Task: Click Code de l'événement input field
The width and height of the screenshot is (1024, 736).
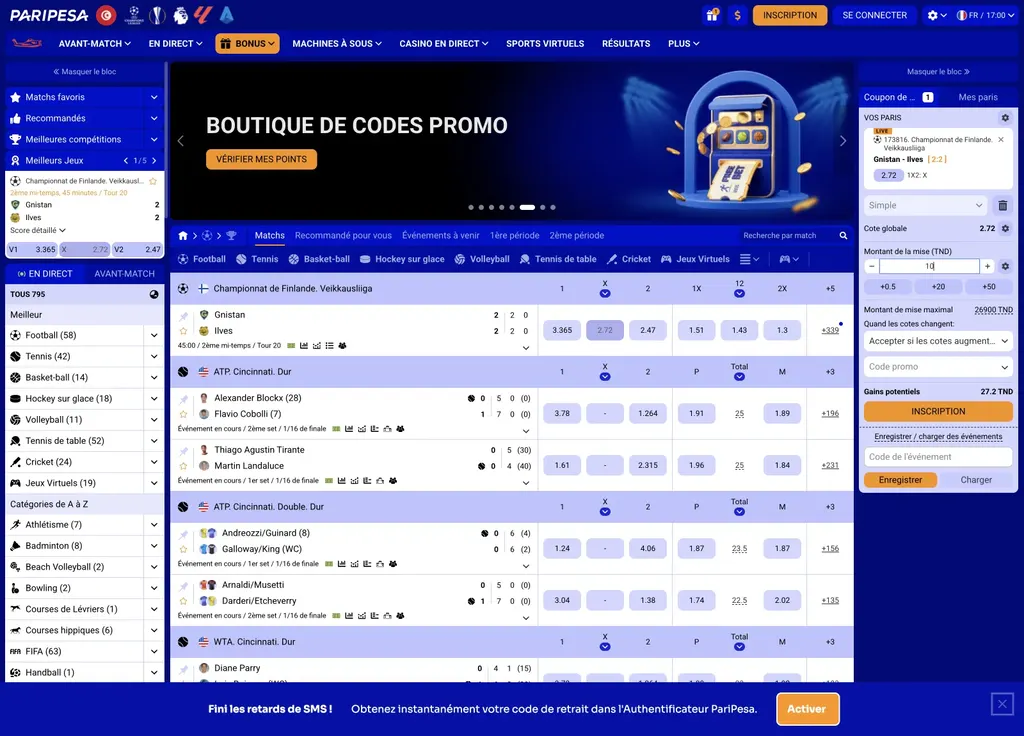Action: (938, 457)
